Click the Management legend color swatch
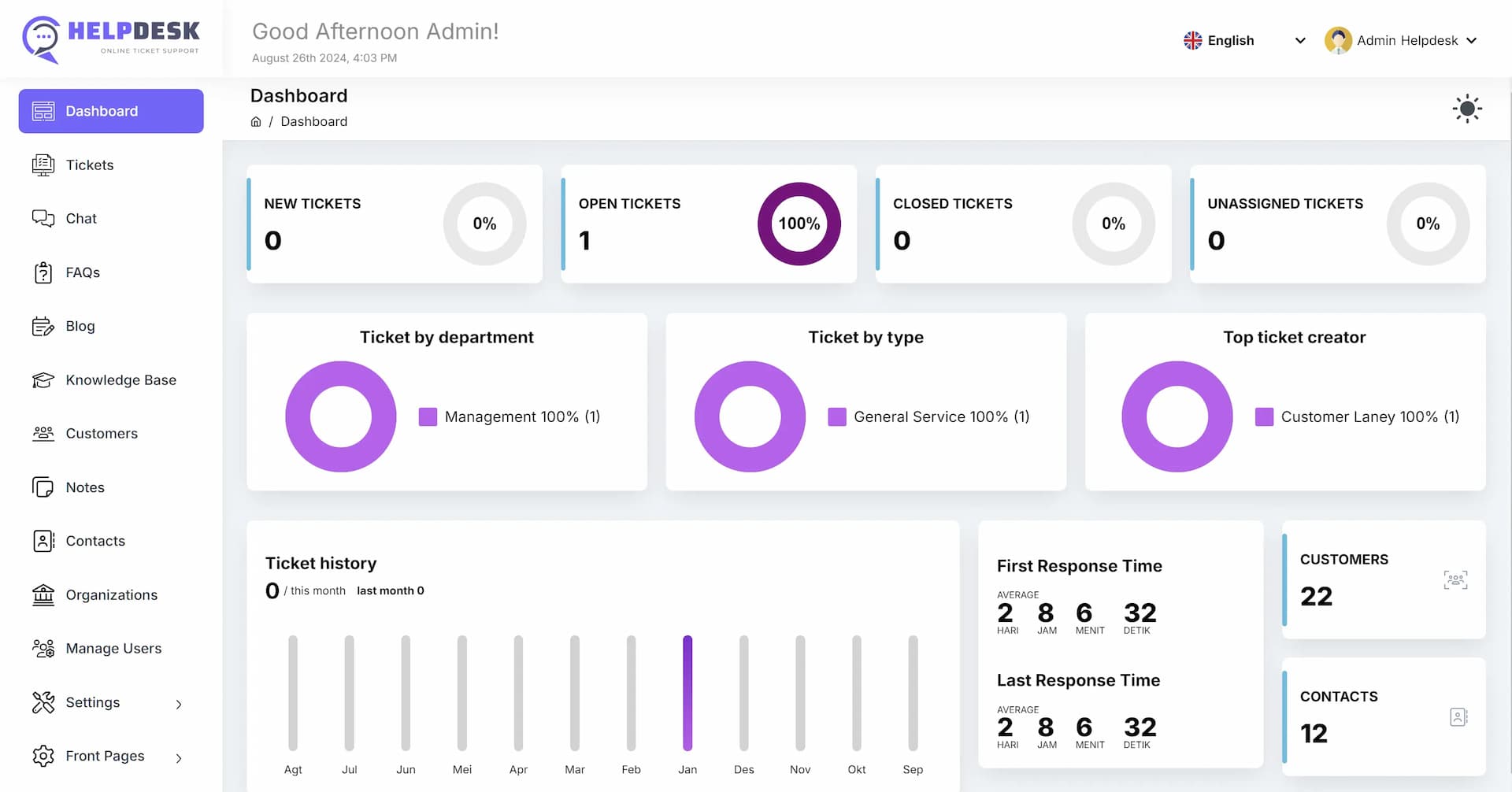Image resolution: width=1512 pixels, height=792 pixels. click(428, 416)
